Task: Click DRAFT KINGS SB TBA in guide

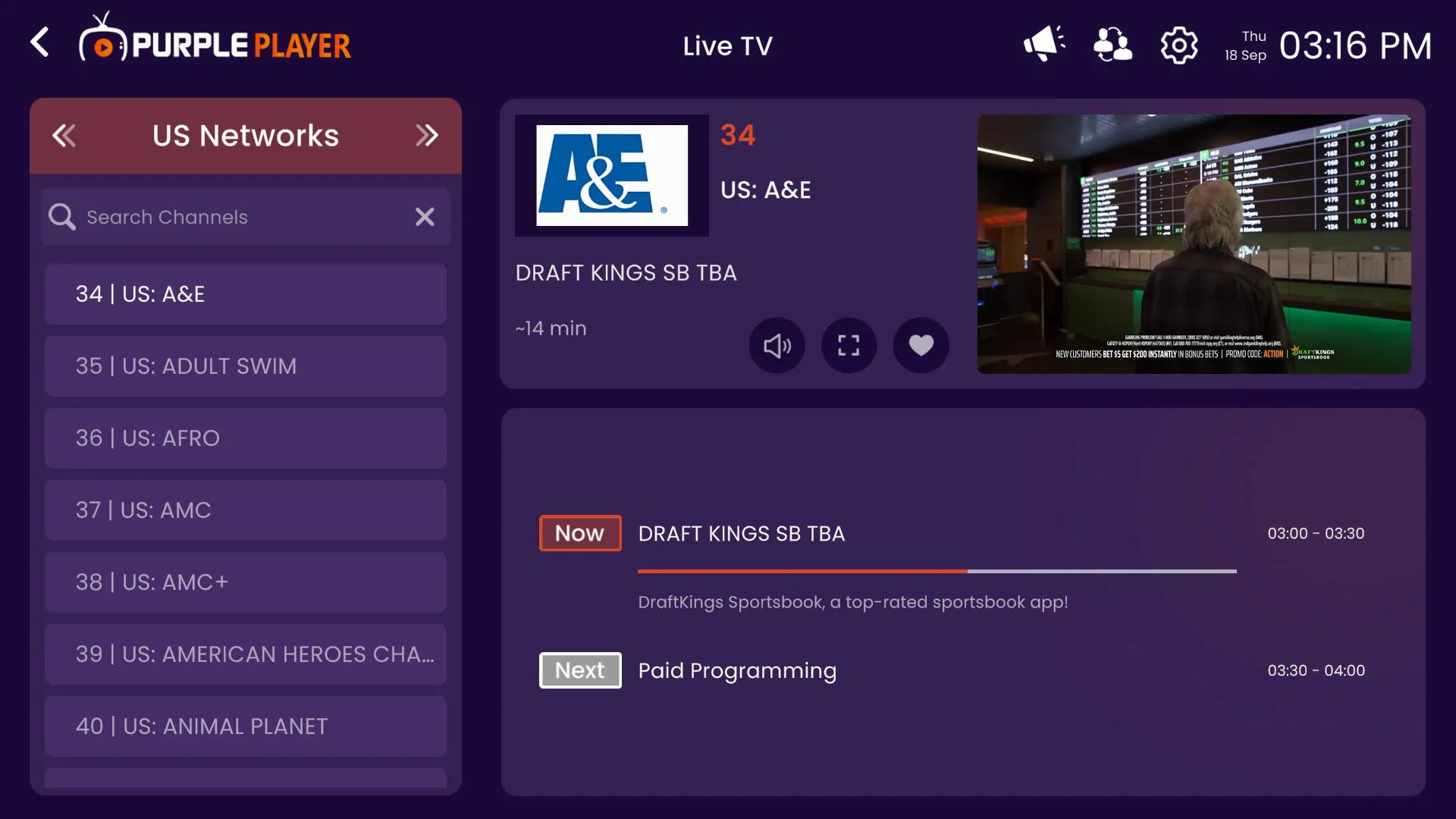Action: coord(742,534)
